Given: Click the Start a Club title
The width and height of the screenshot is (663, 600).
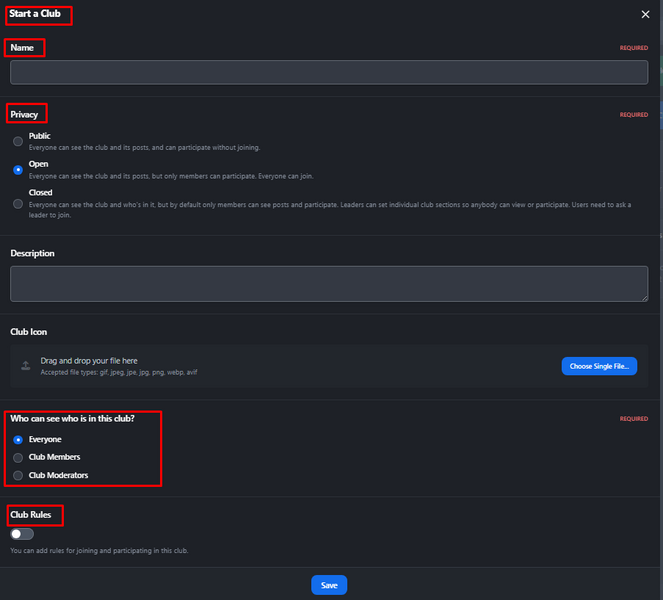Looking at the screenshot, I should tap(35, 14).
